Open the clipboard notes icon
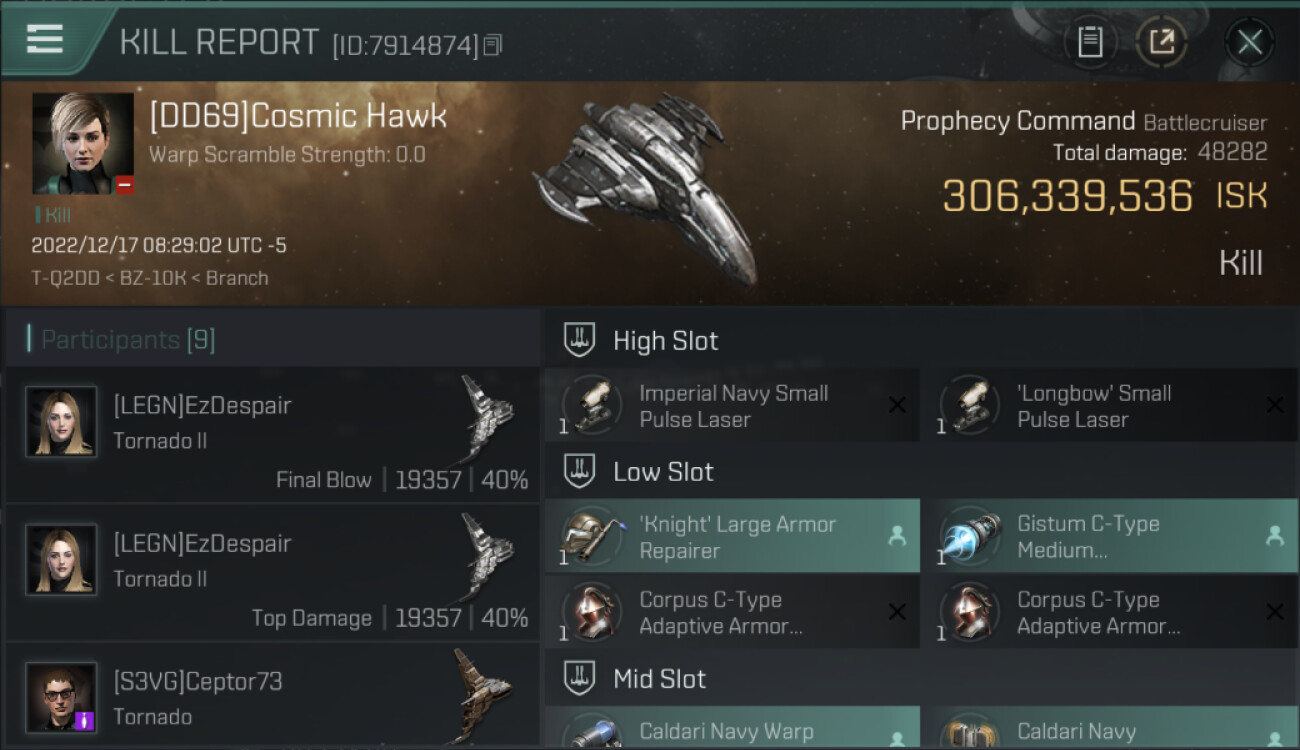Image resolution: width=1300 pixels, height=750 pixels. coord(1090,42)
